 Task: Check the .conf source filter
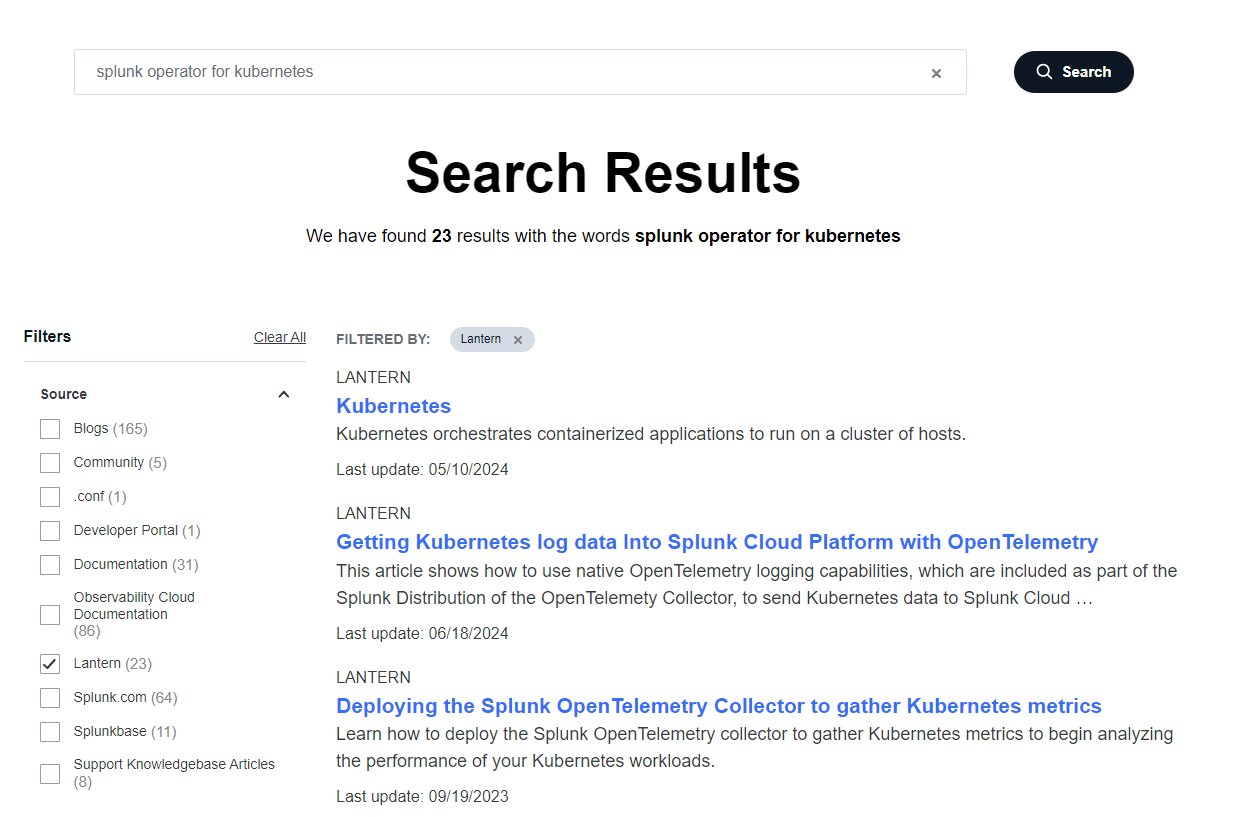click(50, 497)
